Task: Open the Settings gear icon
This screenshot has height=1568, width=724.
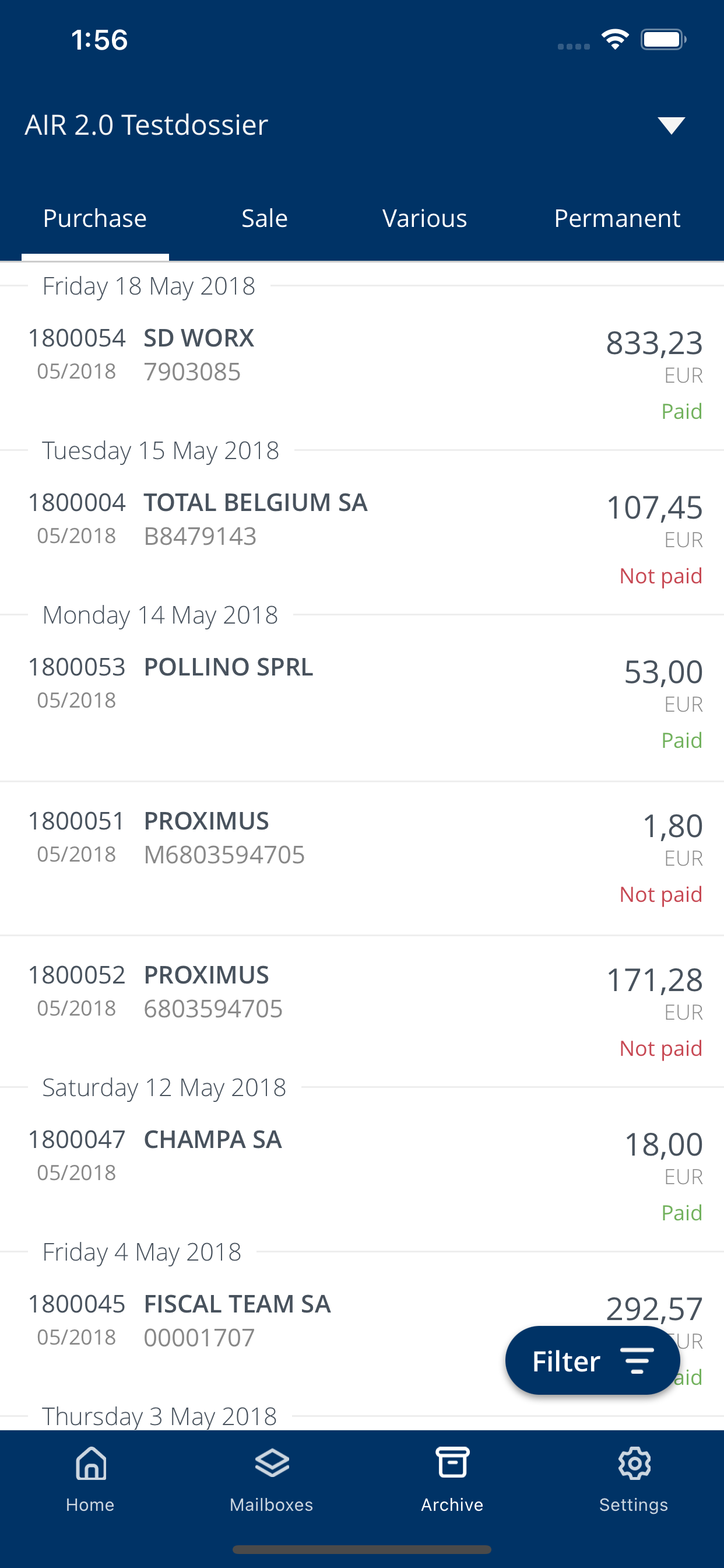Action: coord(634,1464)
